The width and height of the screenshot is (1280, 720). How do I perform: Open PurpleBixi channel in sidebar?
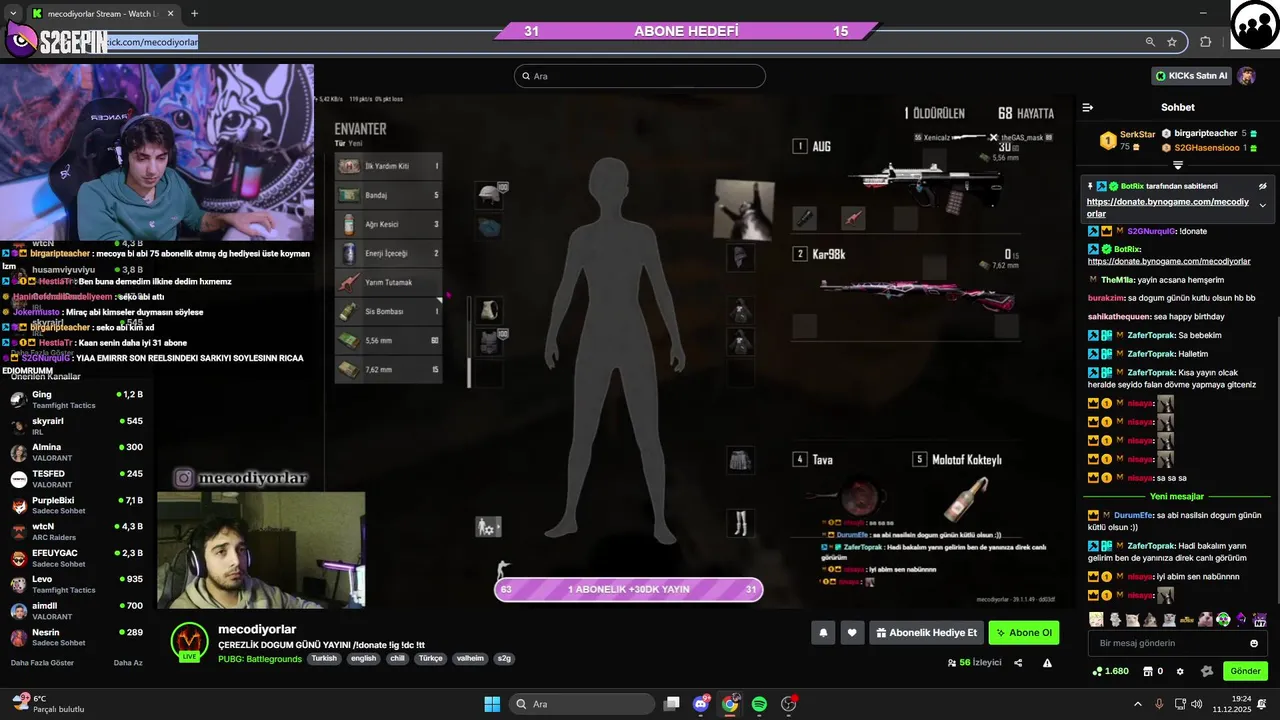pyautogui.click(x=76, y=505)
